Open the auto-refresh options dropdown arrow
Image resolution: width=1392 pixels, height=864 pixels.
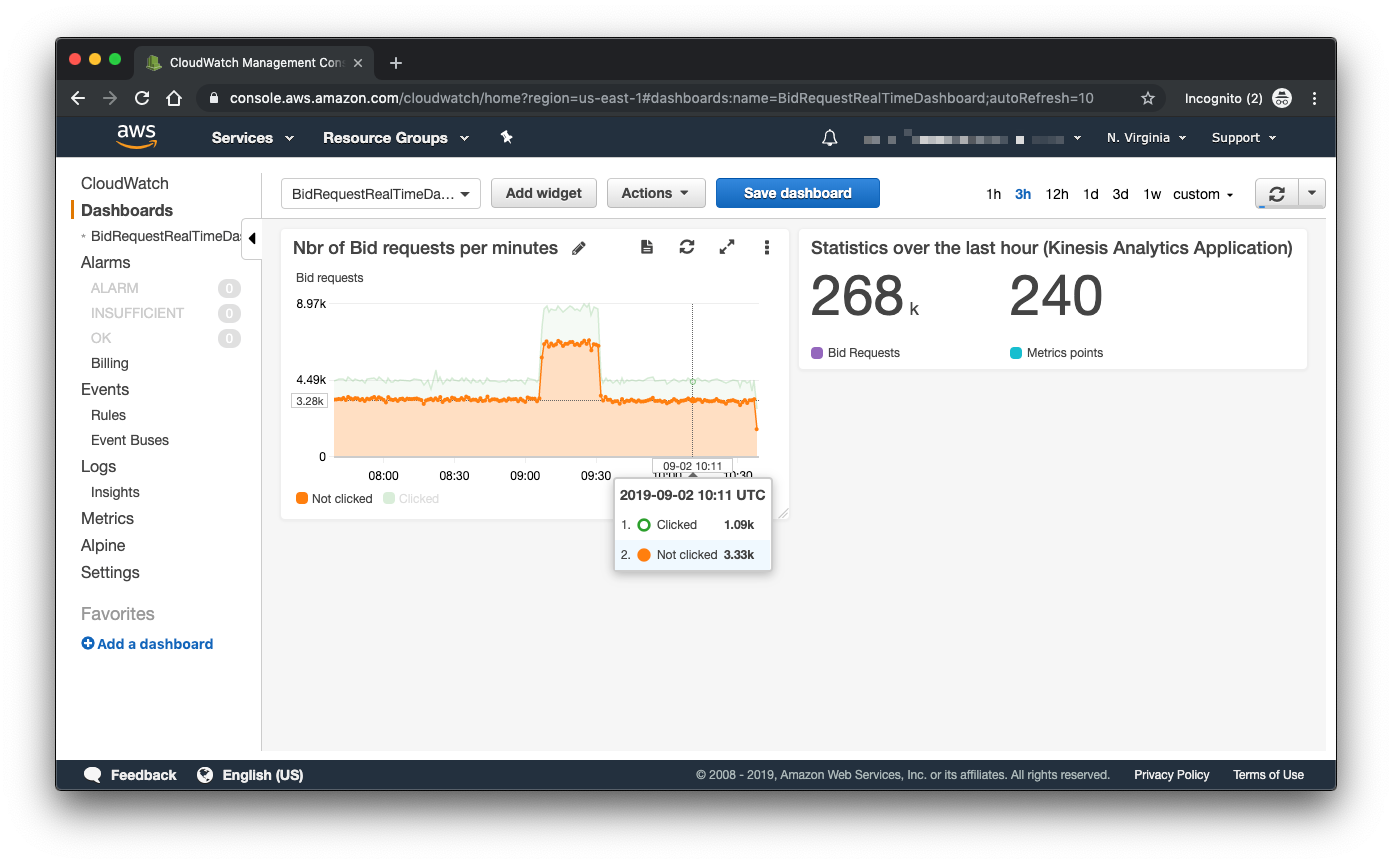click(1312, 193)
